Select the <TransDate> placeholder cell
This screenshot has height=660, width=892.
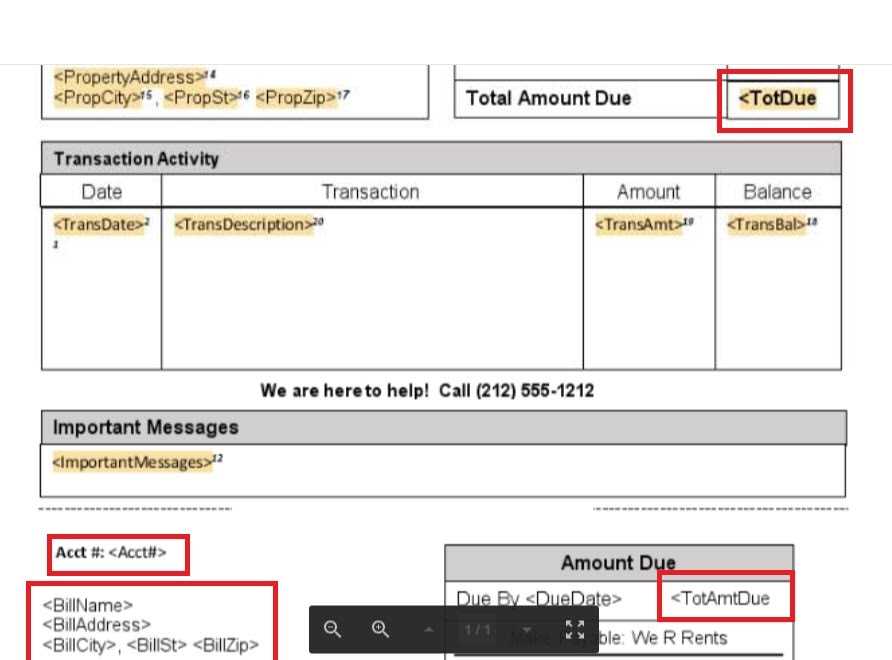pos(99,225)
